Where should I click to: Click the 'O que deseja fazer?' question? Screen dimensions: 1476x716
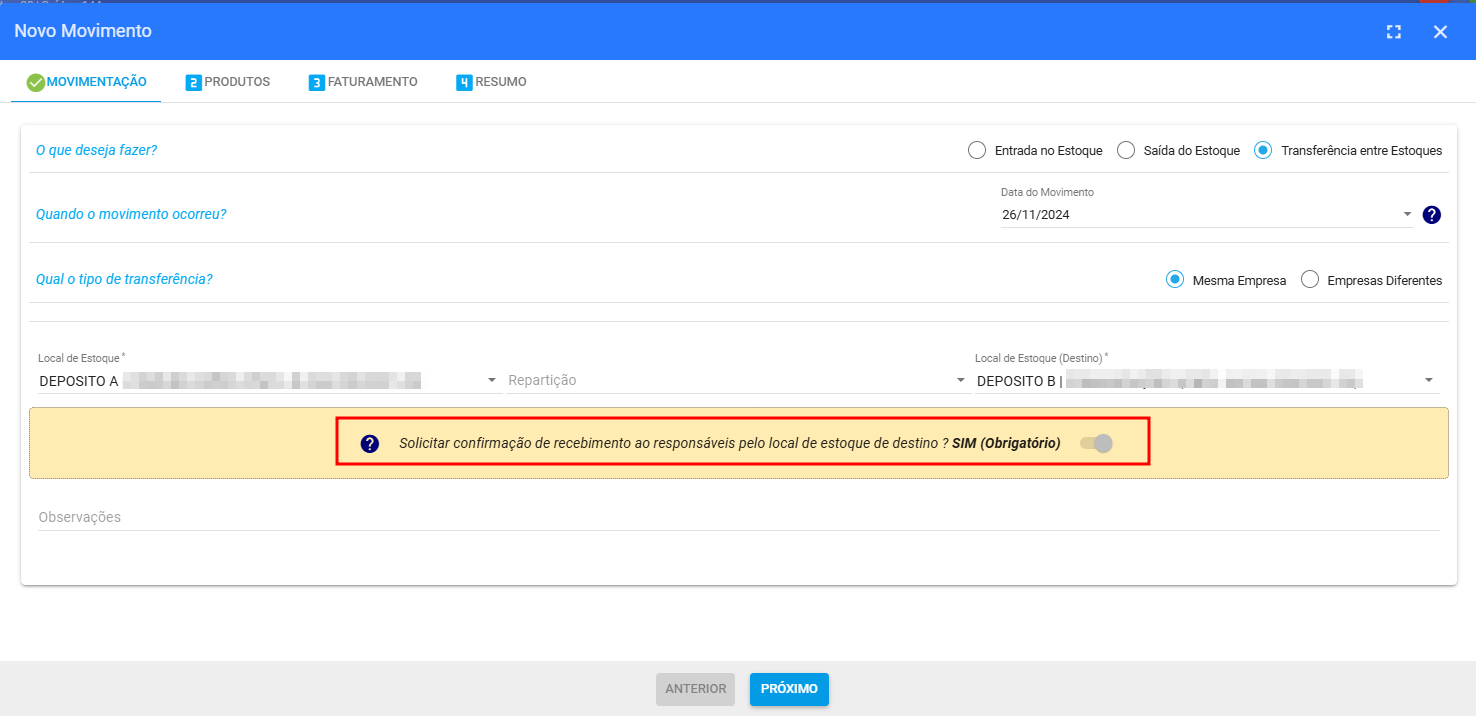[x=97, y=150]
